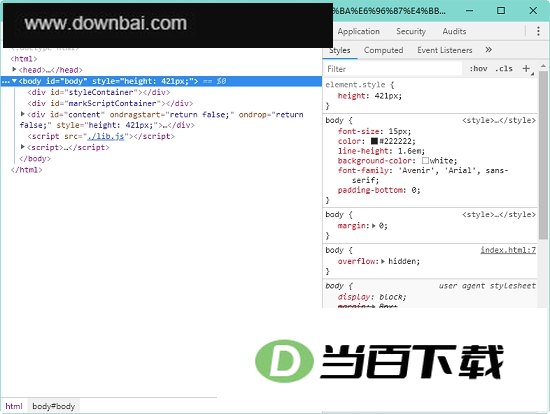Edit the display block value
Image resolution: width=550 pixels, height=414 pixels.
(x=391, y=297)
